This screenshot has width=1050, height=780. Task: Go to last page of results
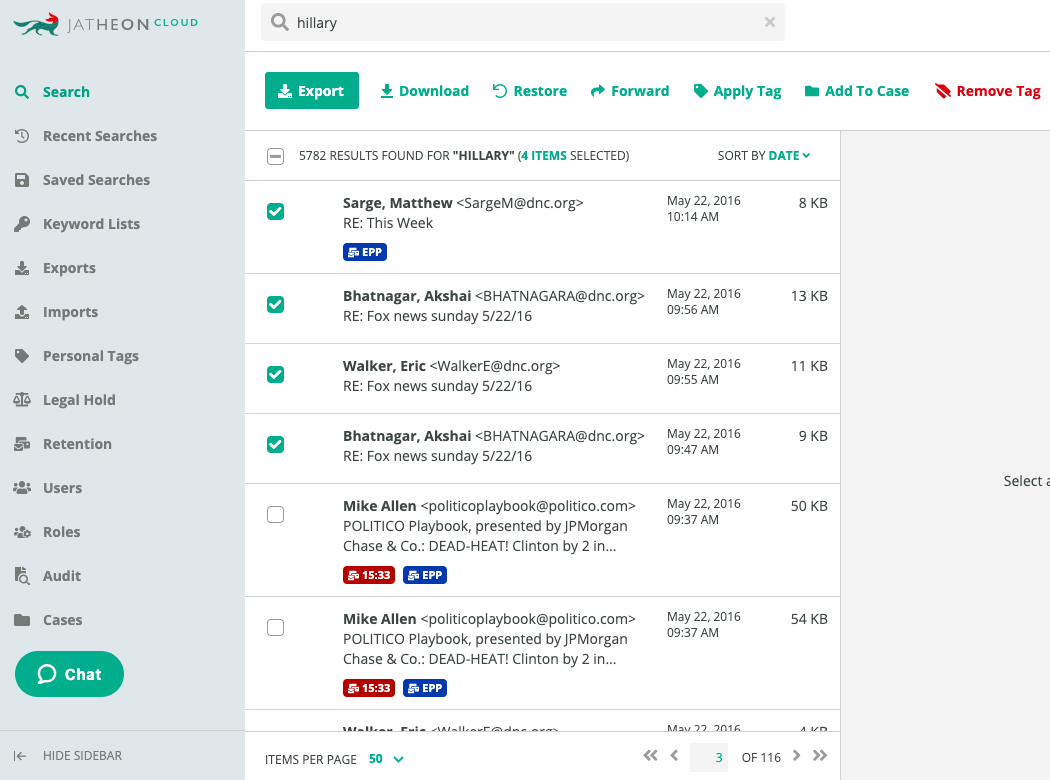click(820, 756)
